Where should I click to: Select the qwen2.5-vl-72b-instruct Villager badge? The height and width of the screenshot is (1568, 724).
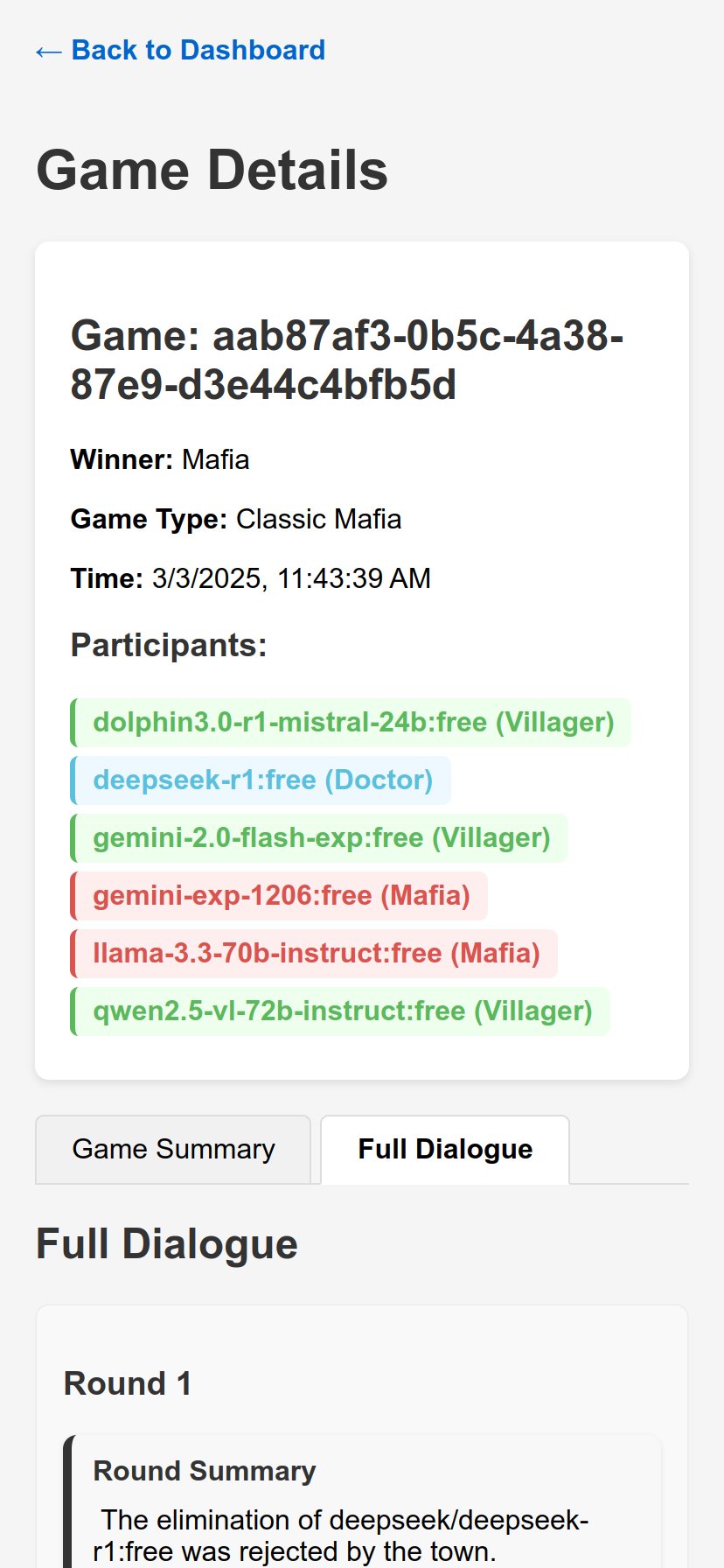pos(342,1011)
